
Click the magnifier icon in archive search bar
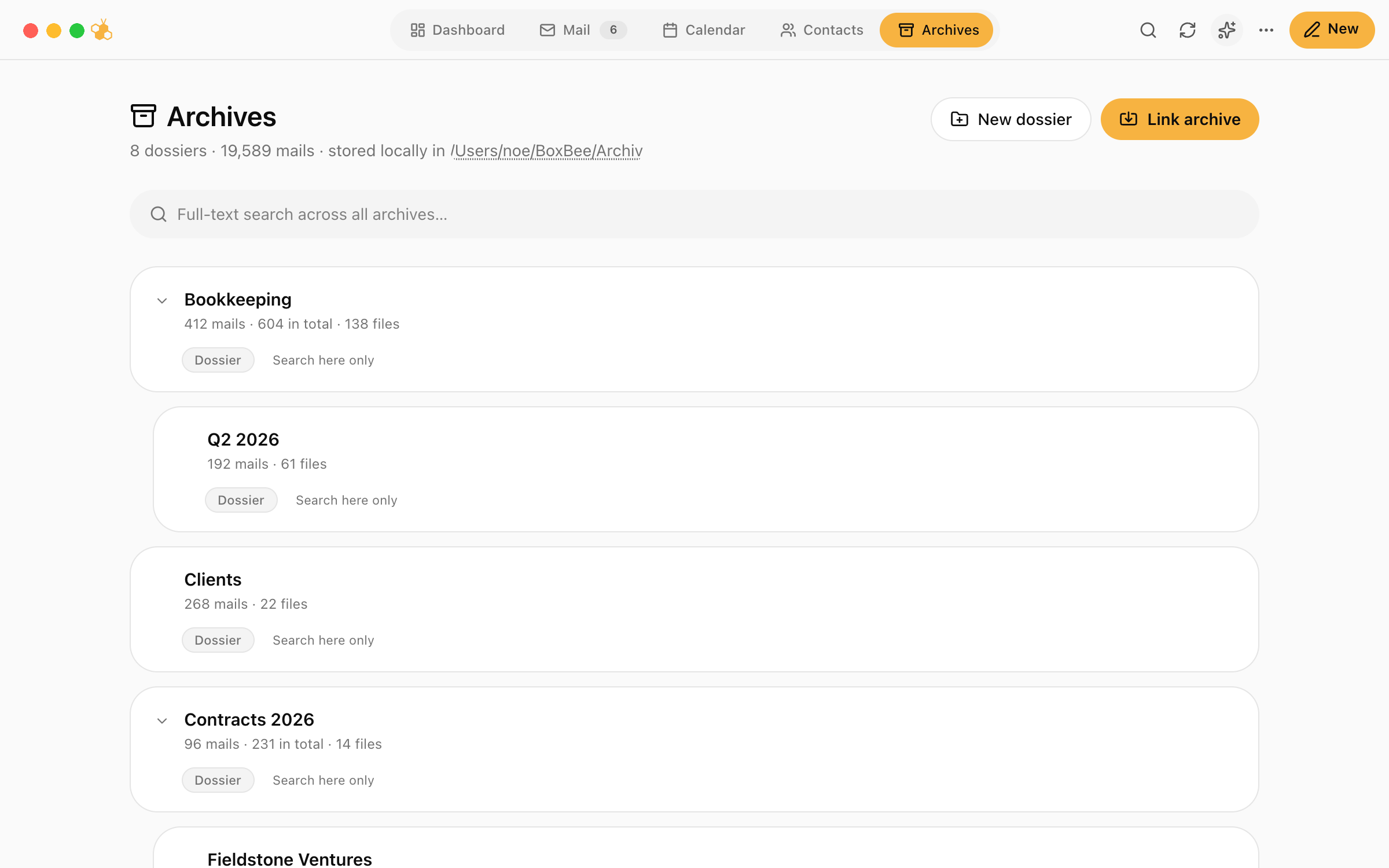pos(159,214)
